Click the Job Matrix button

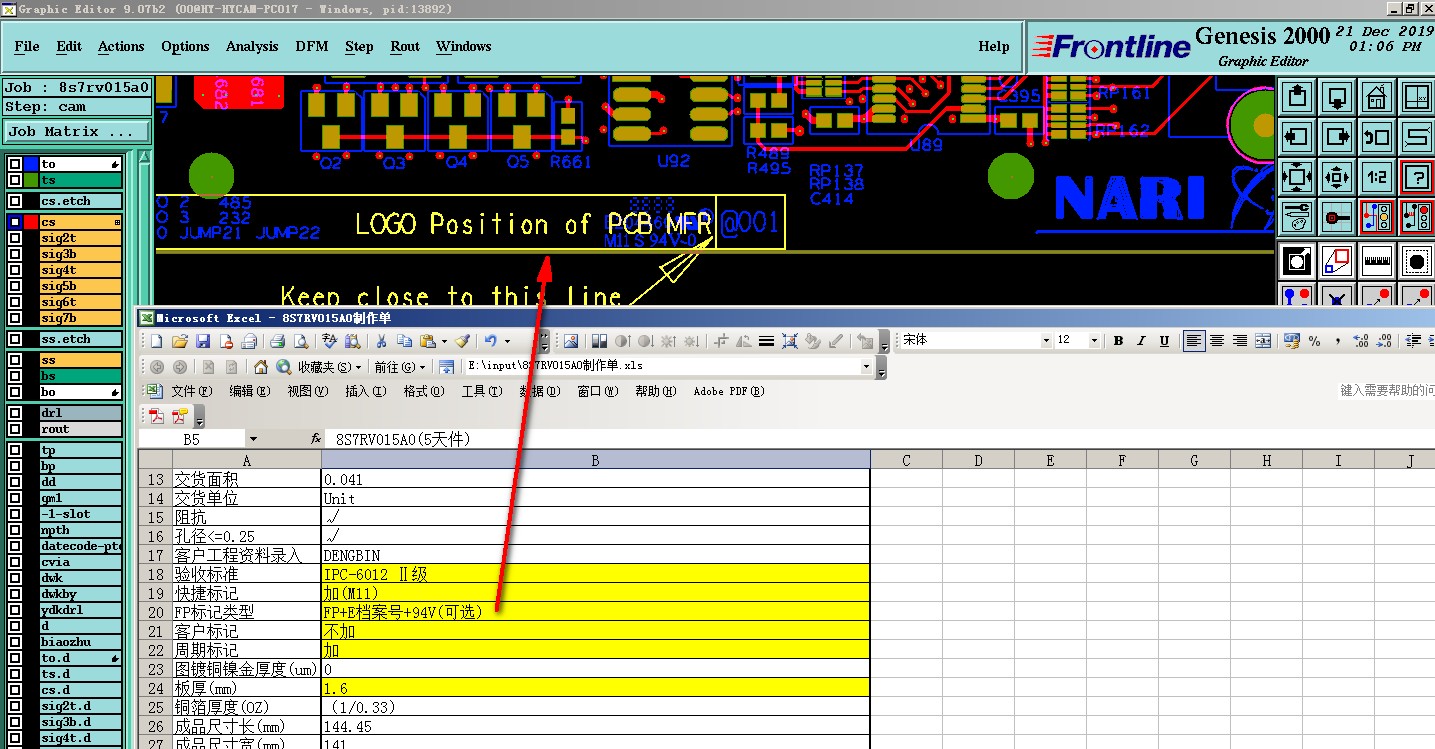(x=77, y=131)
